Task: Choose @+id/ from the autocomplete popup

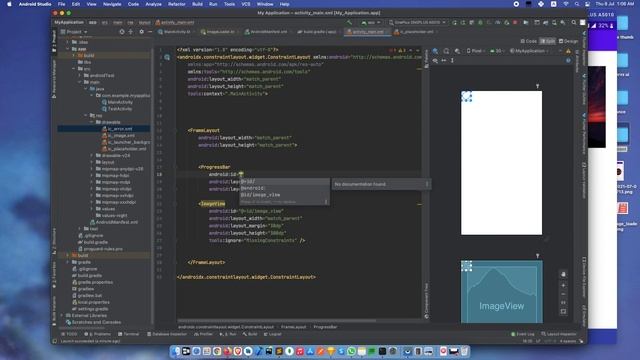Action: (x=248, y=182)
